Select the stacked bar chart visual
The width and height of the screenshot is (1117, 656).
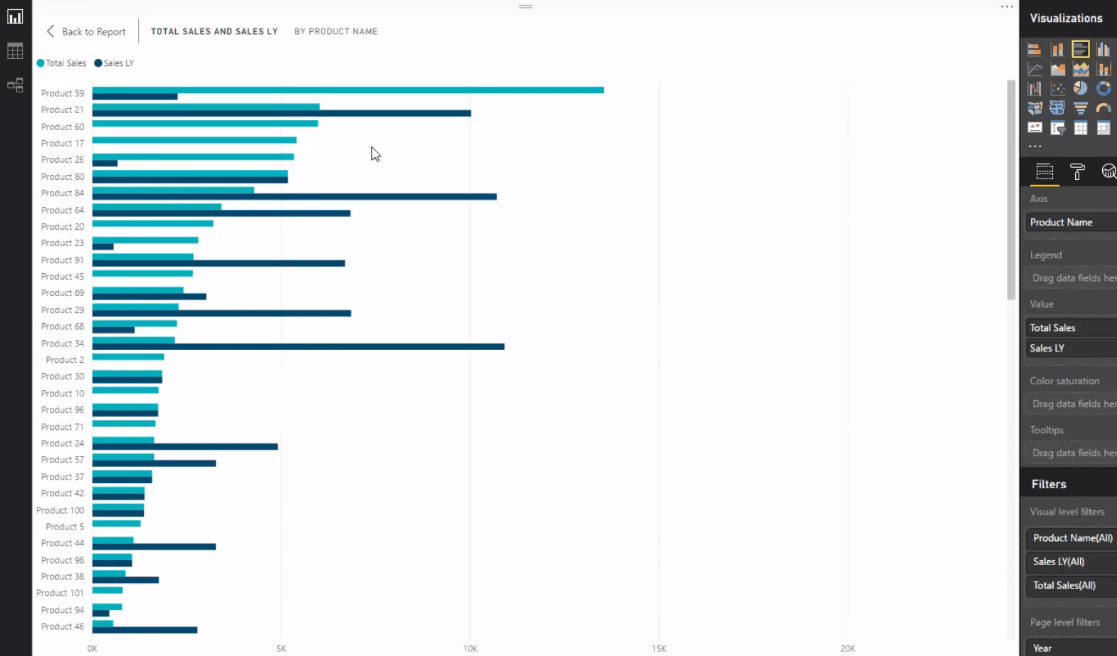[1034, 49]
